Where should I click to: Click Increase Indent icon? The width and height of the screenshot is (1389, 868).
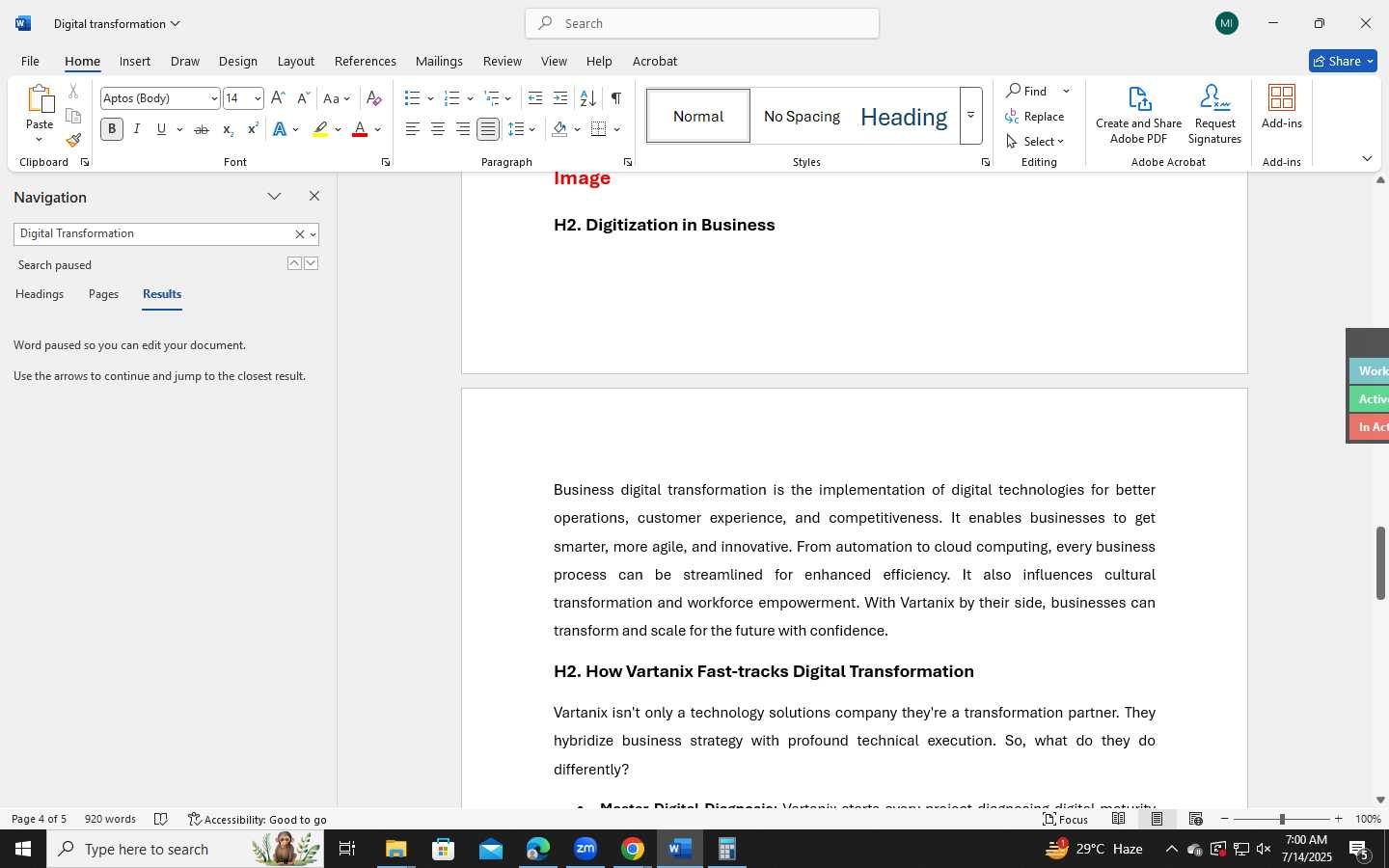[x=560, y=98]
